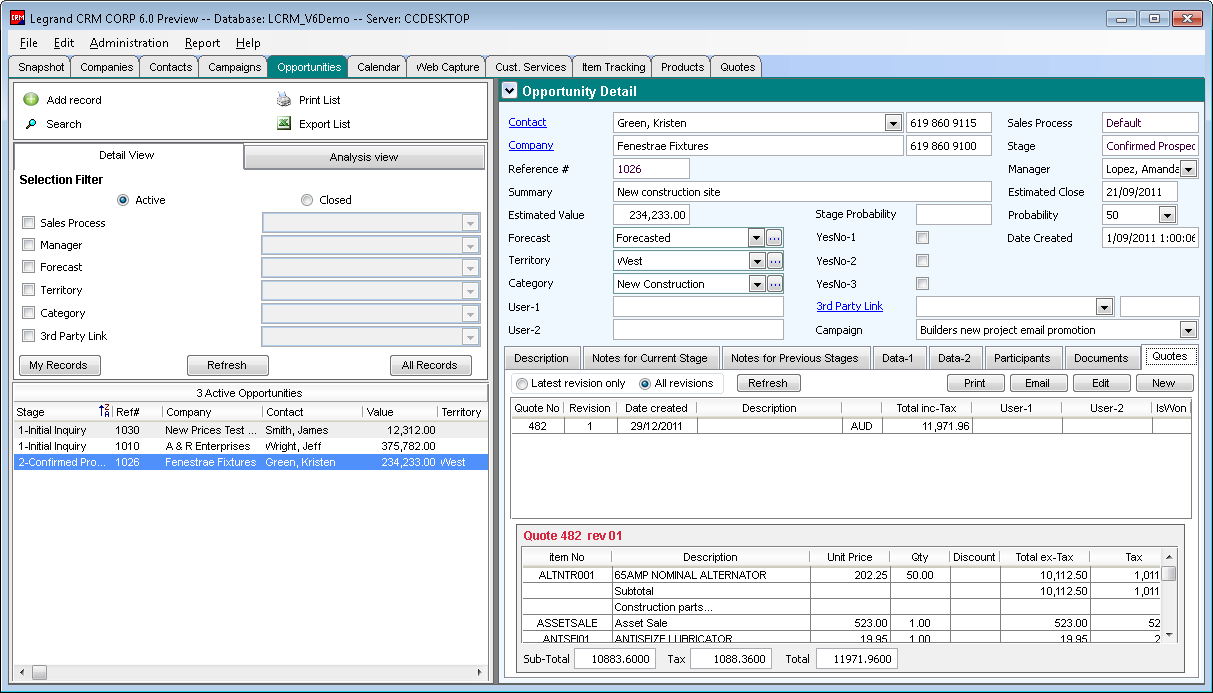This screenshot has width=1213, height=693.
Task: Open the Forecast dropdown in Opportunity Detail
Action: 757,238
